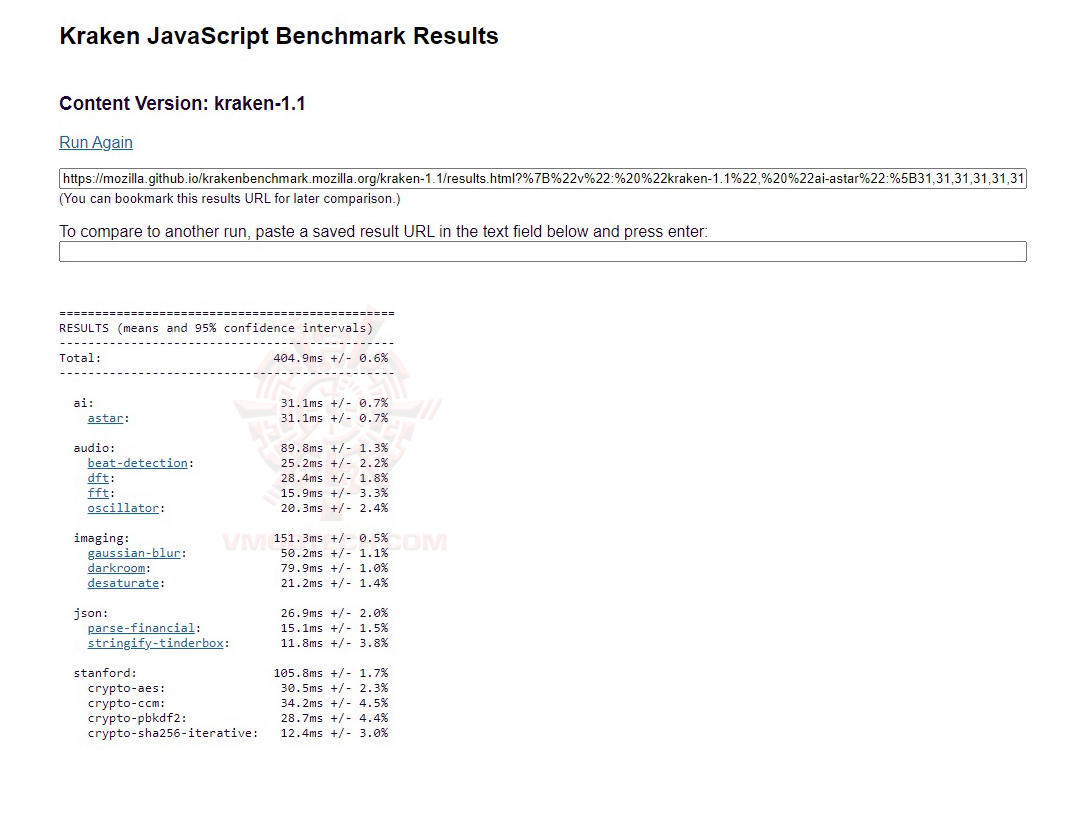
Task: Click the audio category label
Action: [94, 448]
